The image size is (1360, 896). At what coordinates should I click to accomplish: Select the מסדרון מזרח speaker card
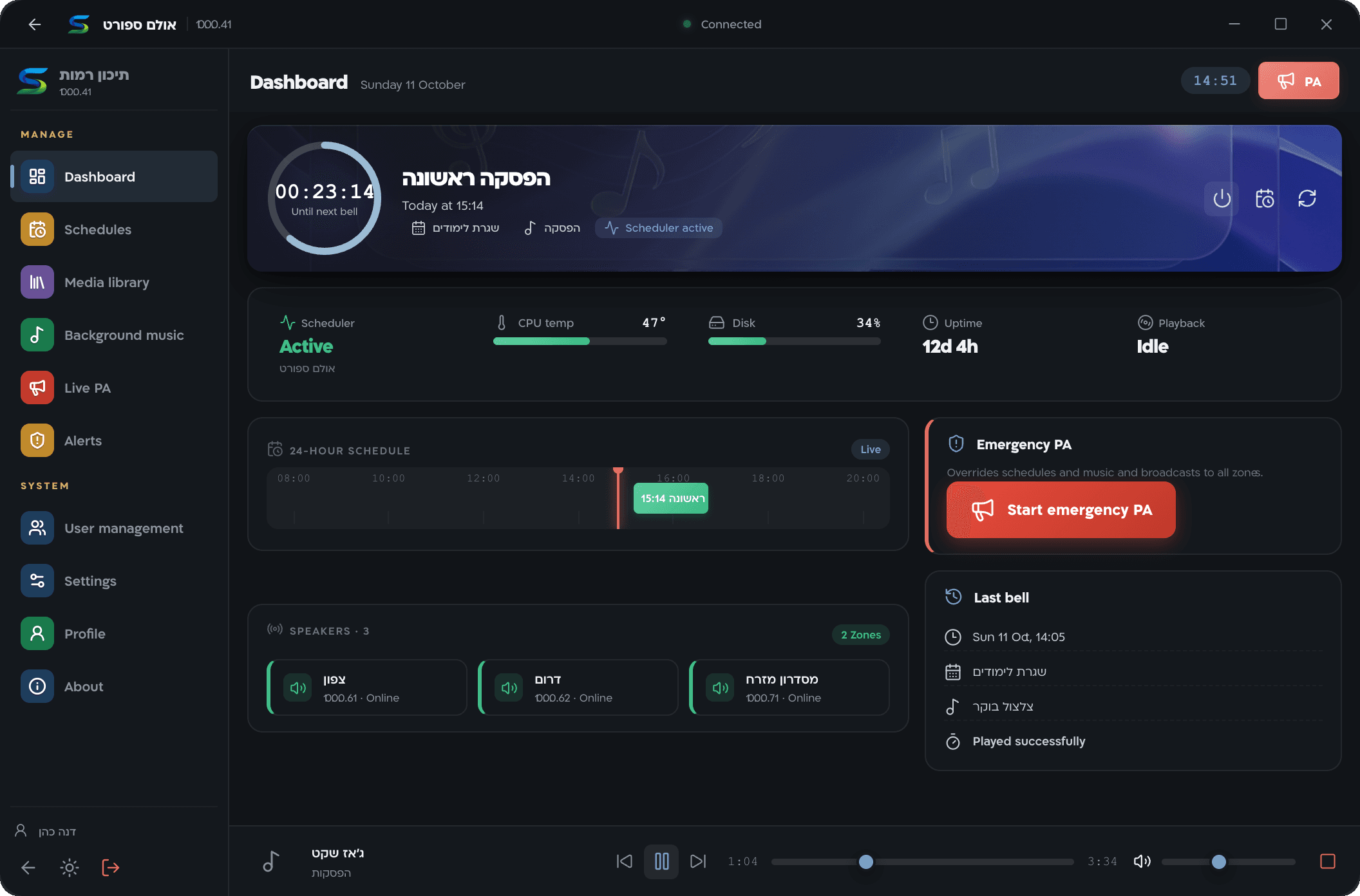click(789, 687)
